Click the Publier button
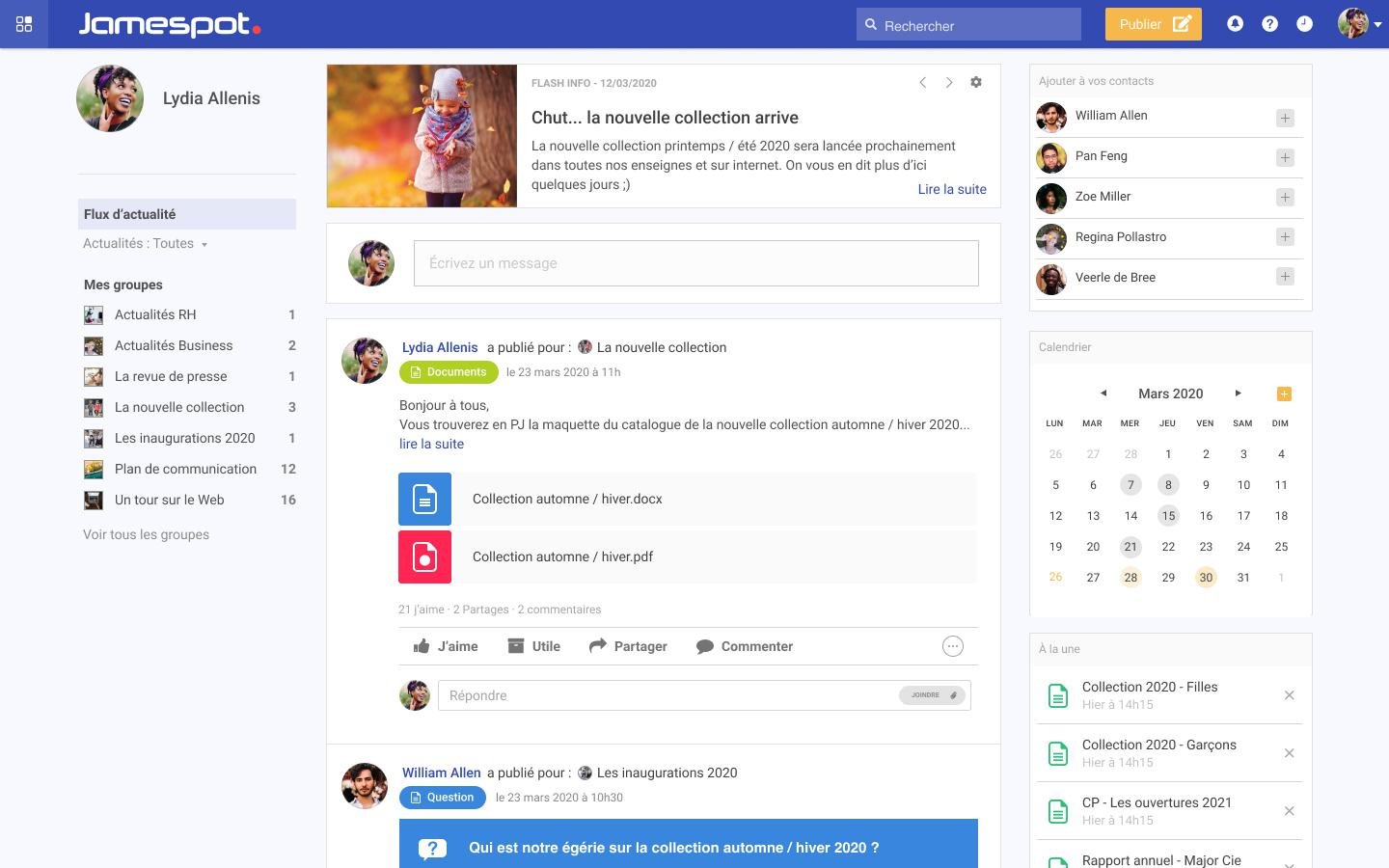1389x868 pixels. (1154, 24)
